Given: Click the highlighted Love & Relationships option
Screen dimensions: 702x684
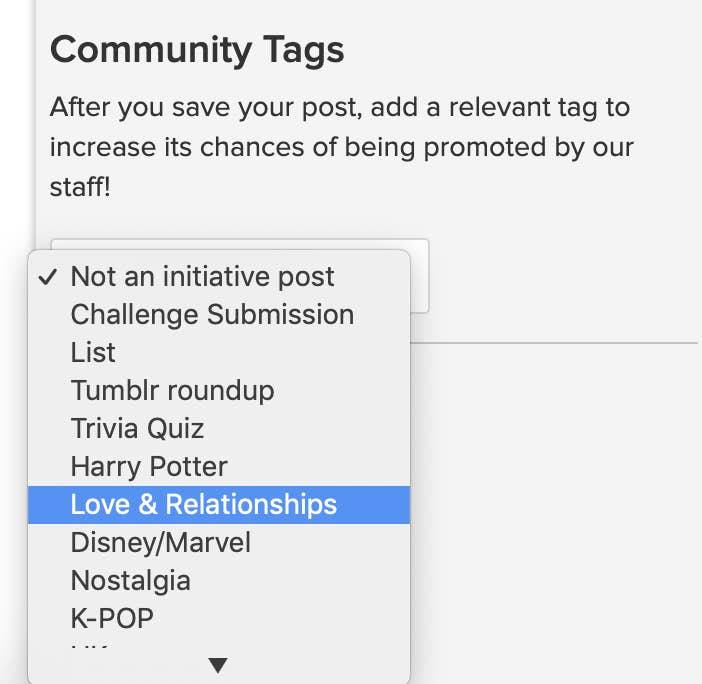Looking at the screenshot, I should point(204,504).
